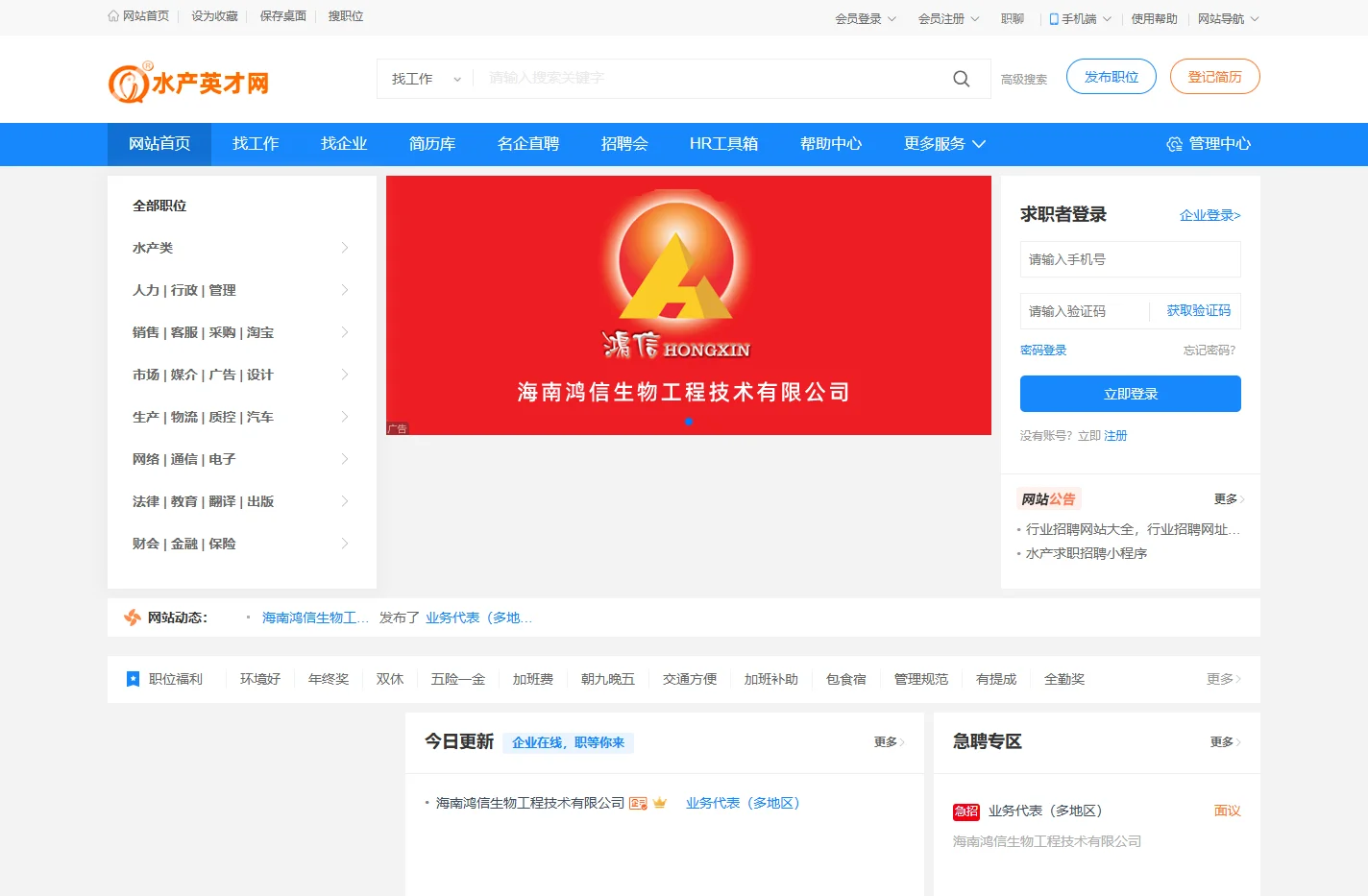Go to the 网站首页 nav tab
The height and width of the screenshot is (896, 1368).
159,144
